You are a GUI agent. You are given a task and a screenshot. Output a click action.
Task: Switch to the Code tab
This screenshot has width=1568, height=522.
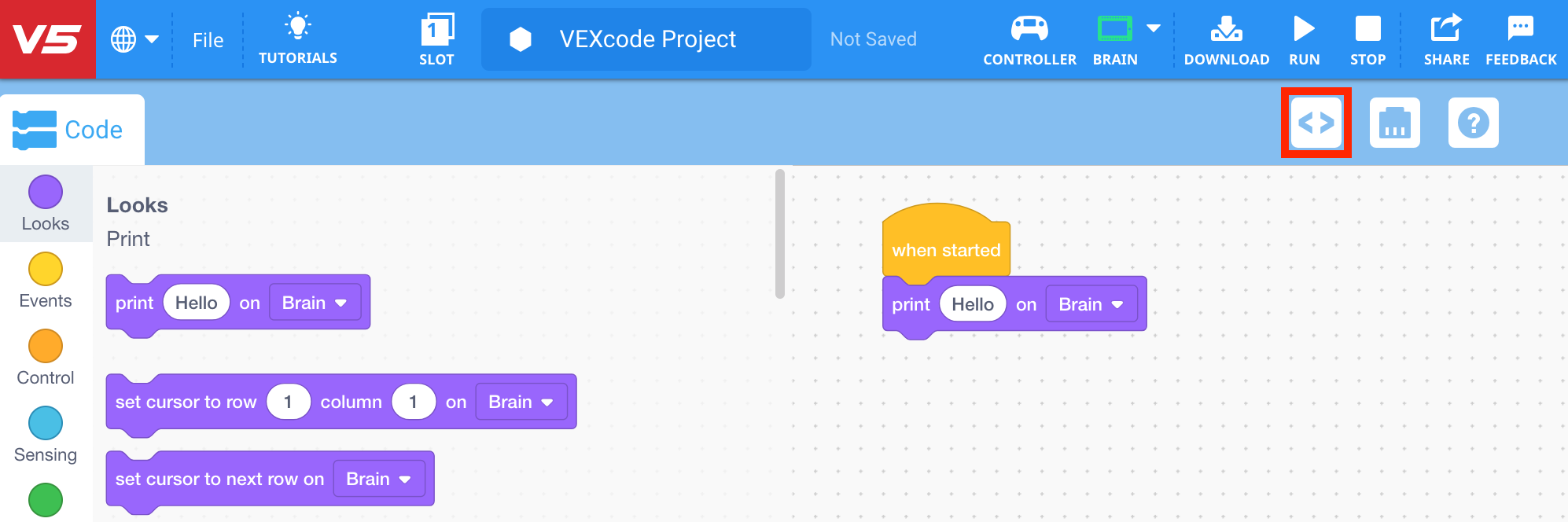coord(72,128)
